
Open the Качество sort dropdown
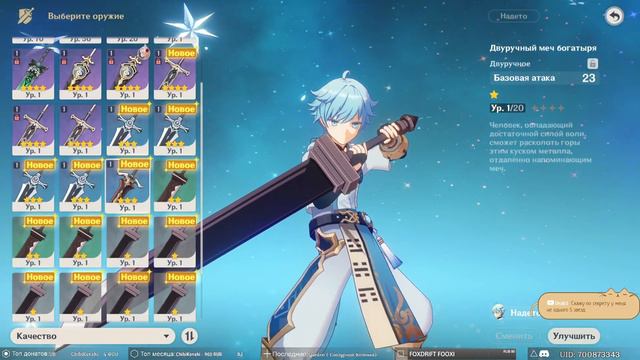click(93, 336)
